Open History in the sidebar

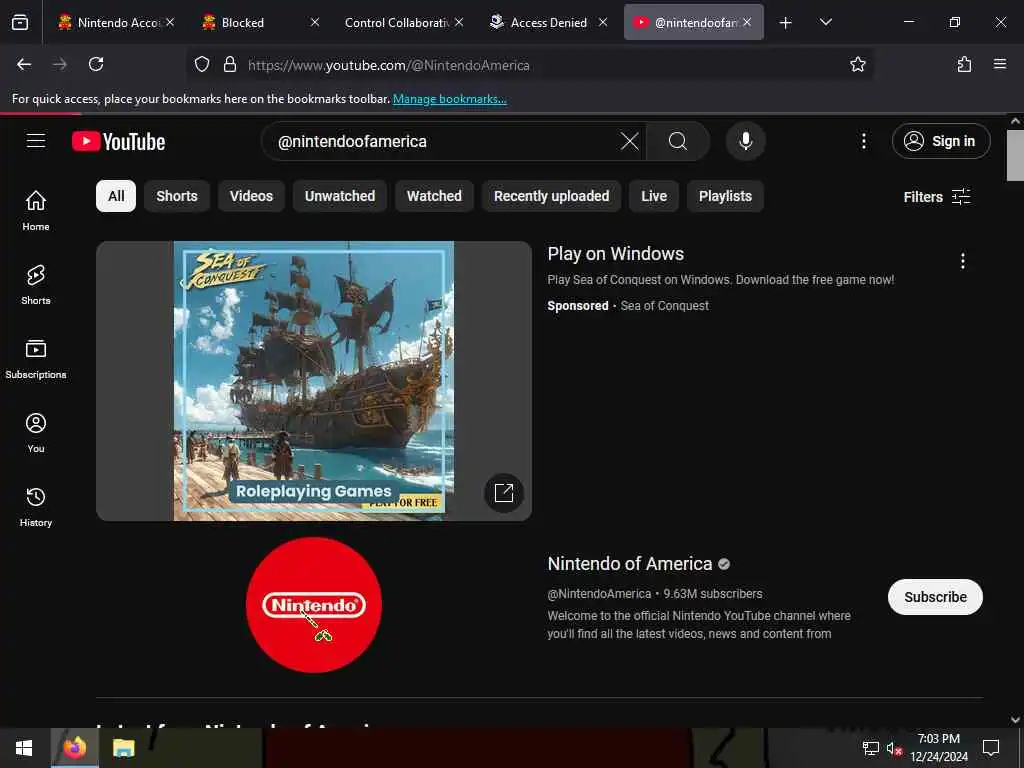point(36,506)
